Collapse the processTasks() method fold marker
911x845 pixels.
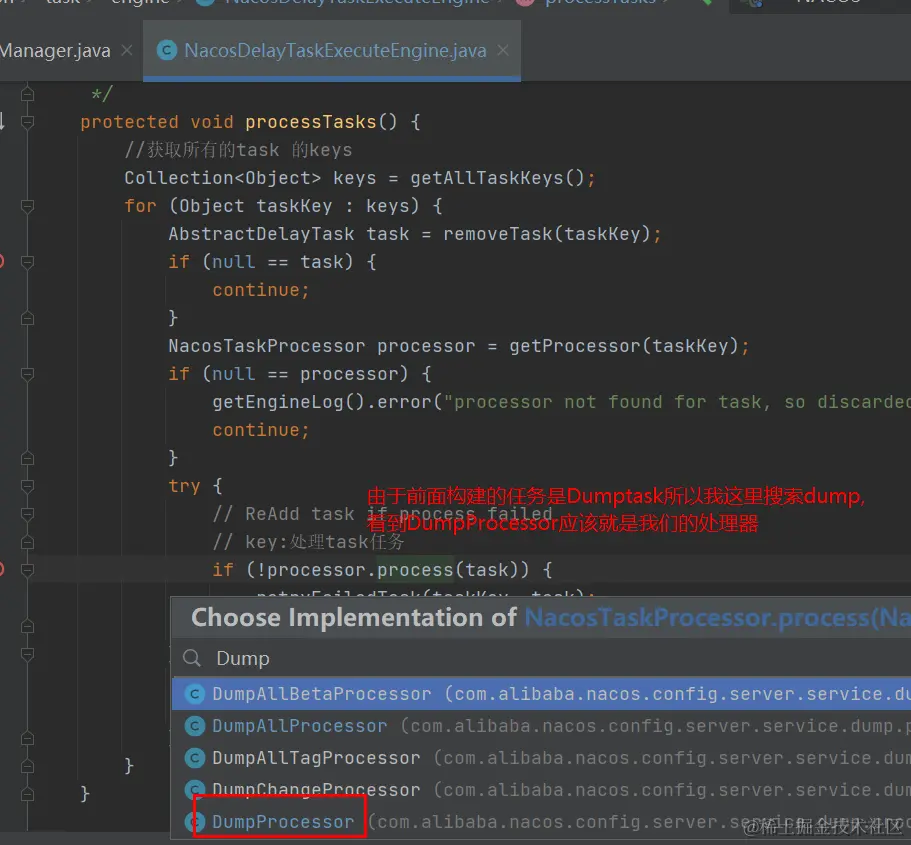27,122
